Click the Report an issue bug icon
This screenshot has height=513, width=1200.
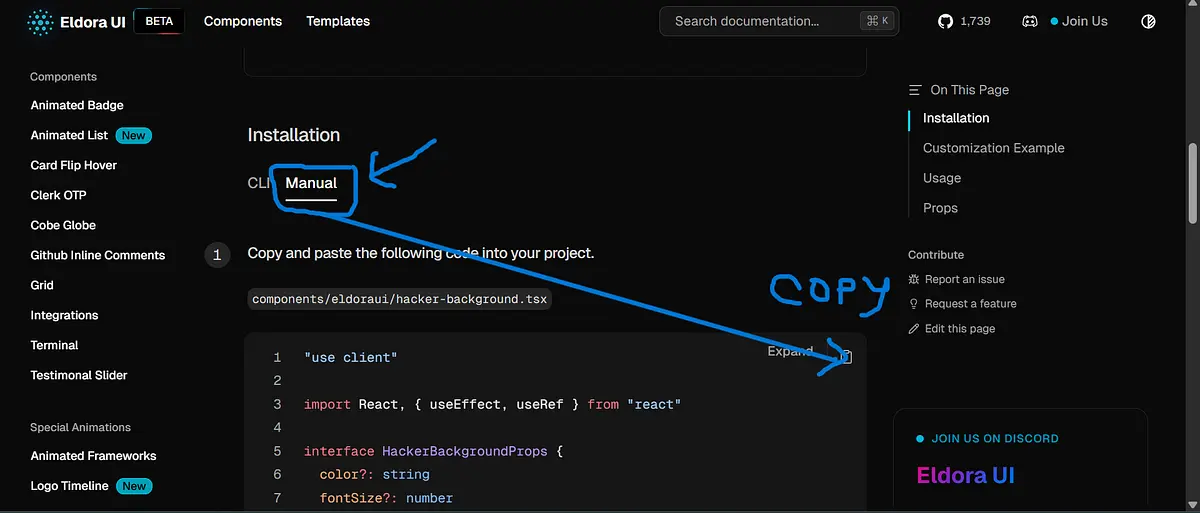pyautogui.click(x=914, y=280)
